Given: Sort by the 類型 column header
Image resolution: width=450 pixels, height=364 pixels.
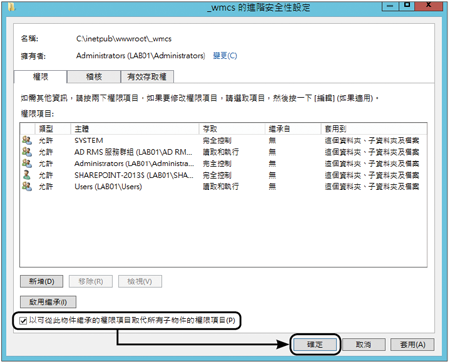Looking at the screenshot, I should click(53, 129).
